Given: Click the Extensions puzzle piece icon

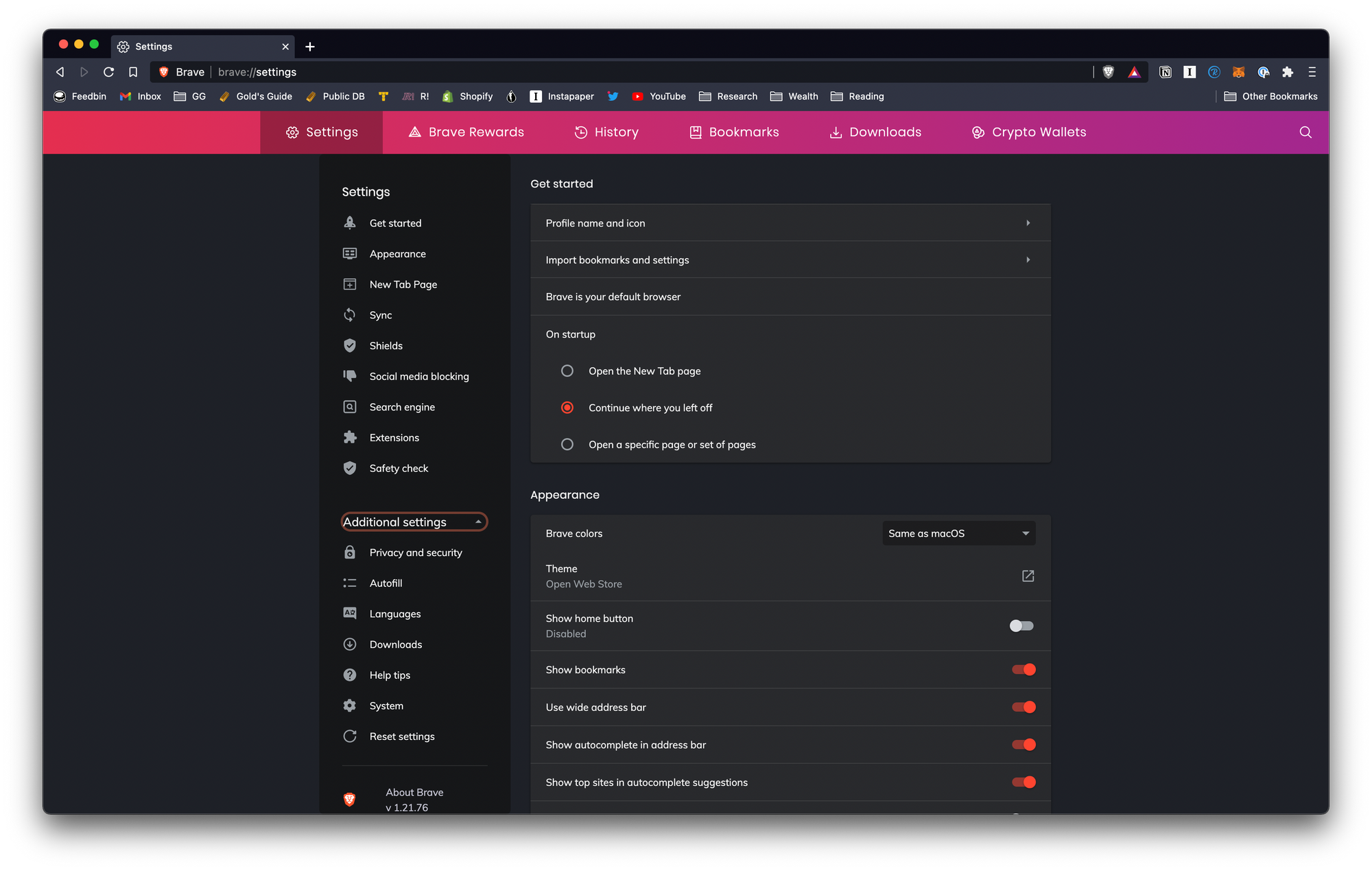Looking at the screenshot, I should click(x=1288, y=72).
